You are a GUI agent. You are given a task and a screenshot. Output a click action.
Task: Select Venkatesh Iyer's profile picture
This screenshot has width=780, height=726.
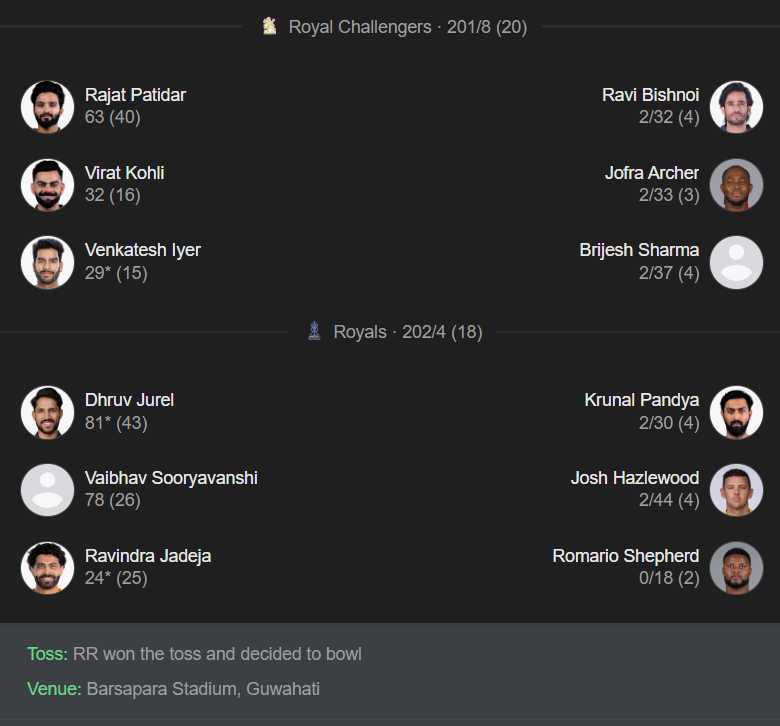pos(47,262)
